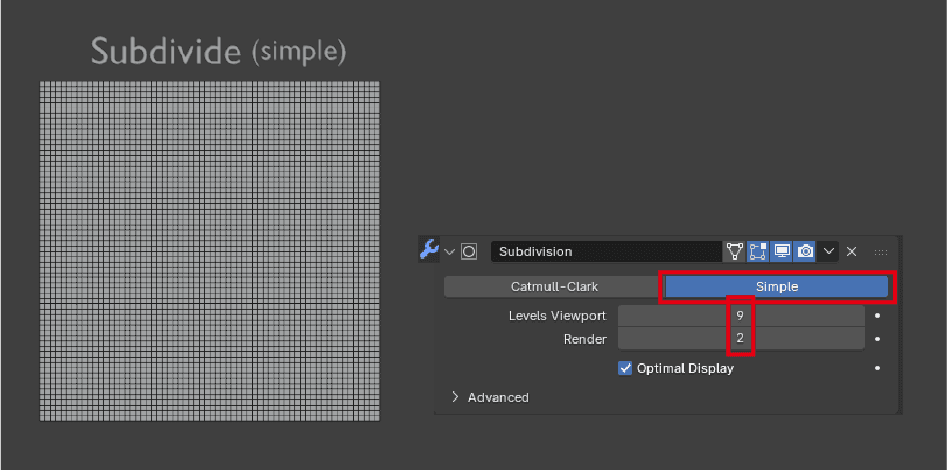
Task: Switch to Catmull-Clark subdivision type
Action: pos(554,287)
